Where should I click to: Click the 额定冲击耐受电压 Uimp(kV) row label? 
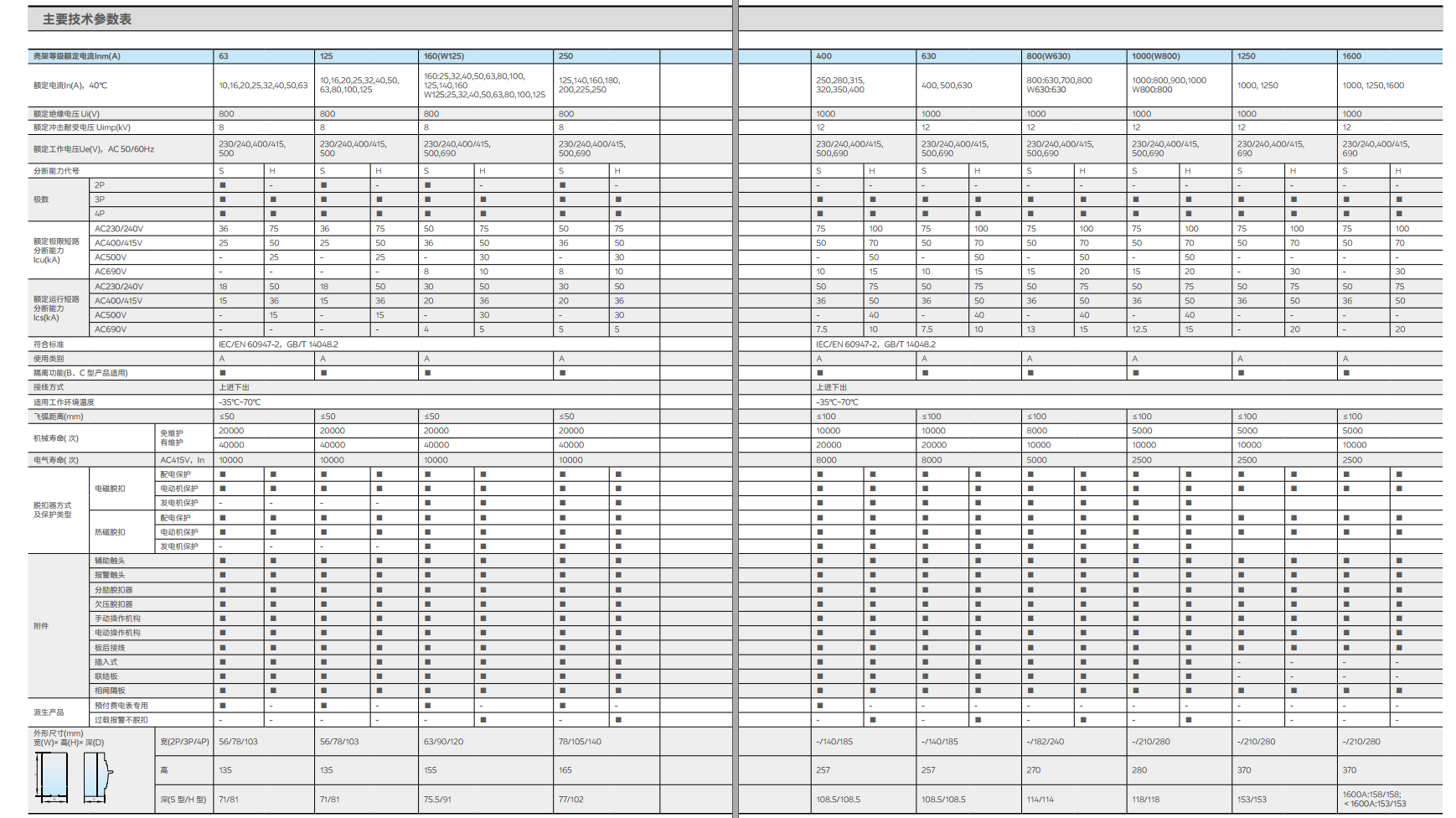82,127
